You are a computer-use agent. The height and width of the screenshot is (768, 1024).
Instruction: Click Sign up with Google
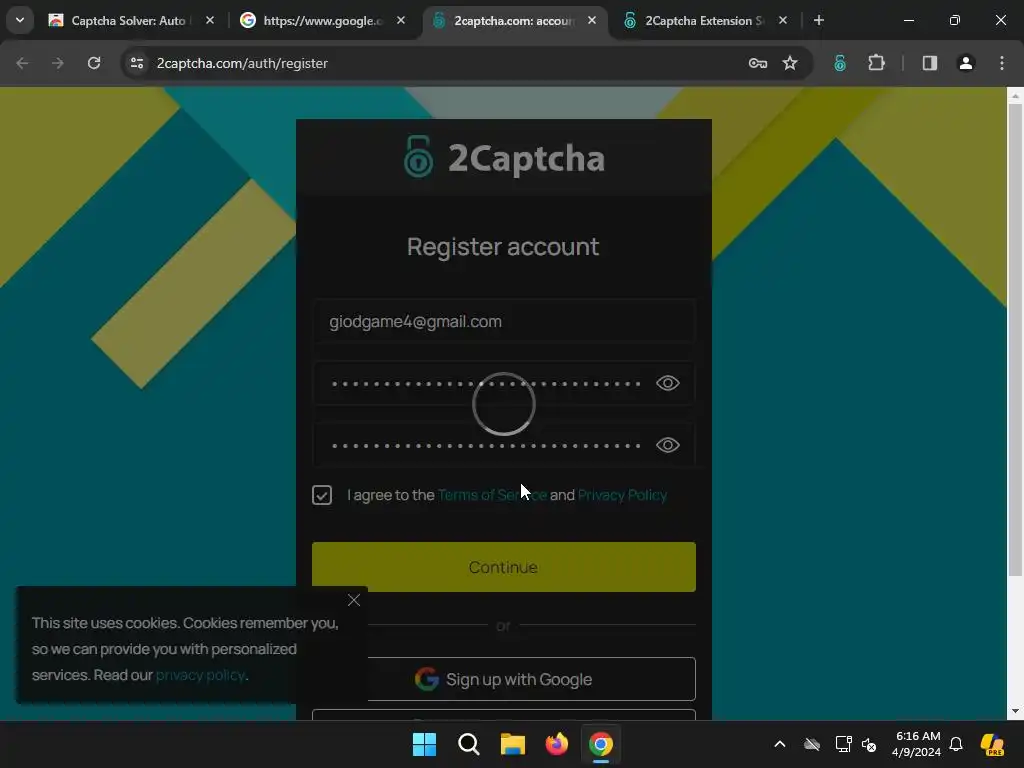coord(504,679)
